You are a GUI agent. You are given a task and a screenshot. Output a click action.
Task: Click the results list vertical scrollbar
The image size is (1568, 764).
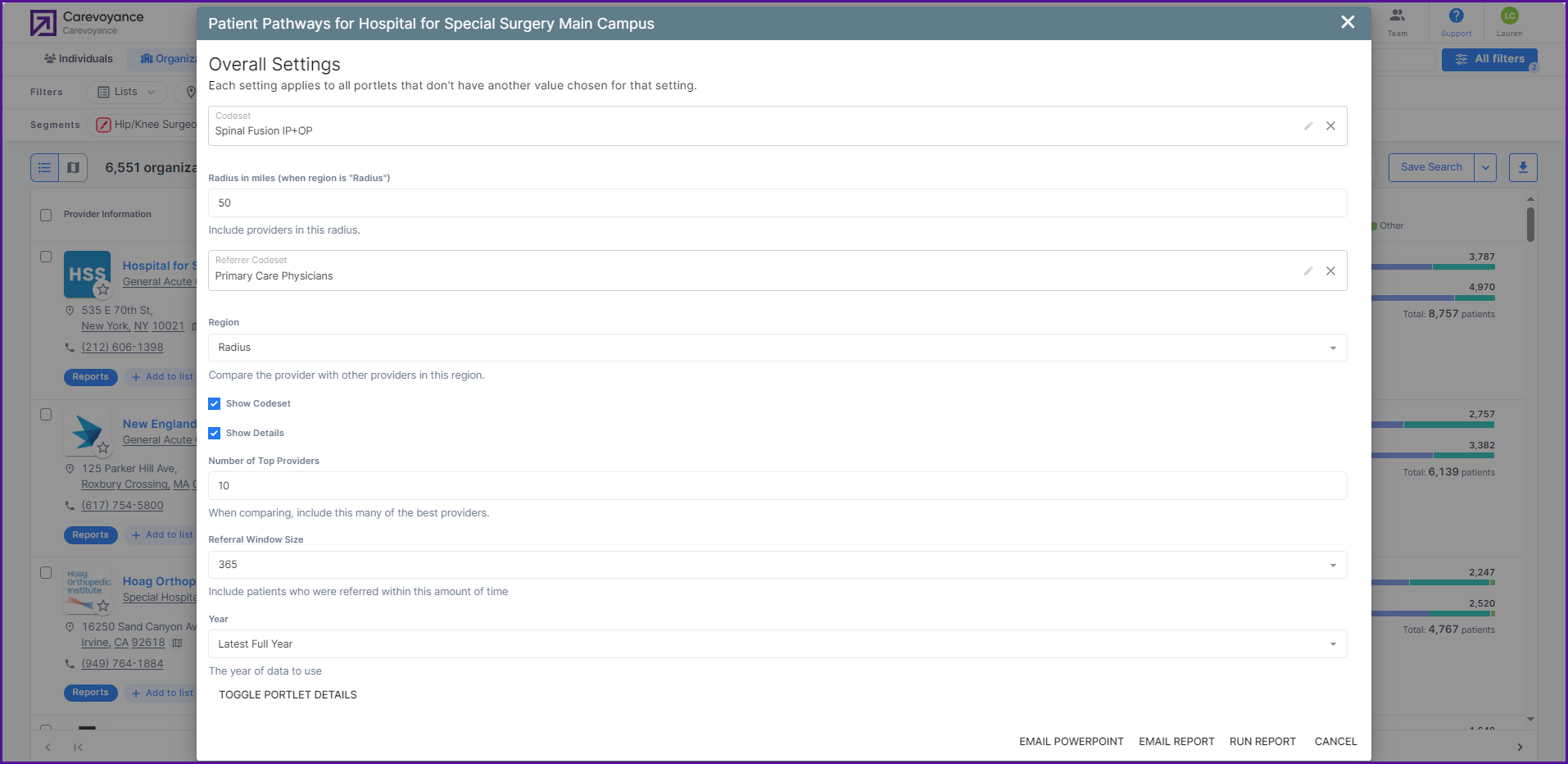pos(1530,225)
